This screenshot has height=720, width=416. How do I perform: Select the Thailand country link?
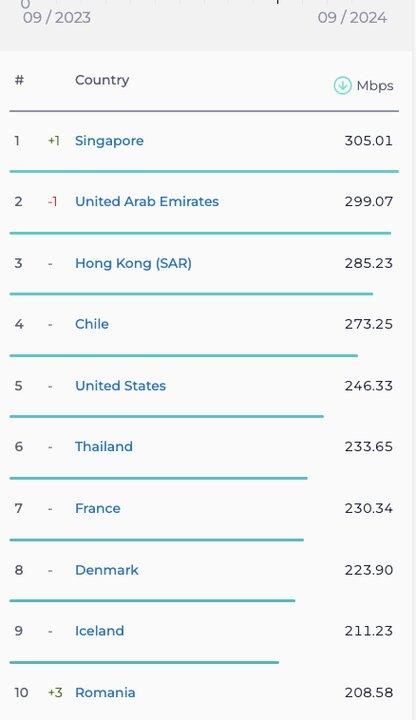tap(104, 447)
